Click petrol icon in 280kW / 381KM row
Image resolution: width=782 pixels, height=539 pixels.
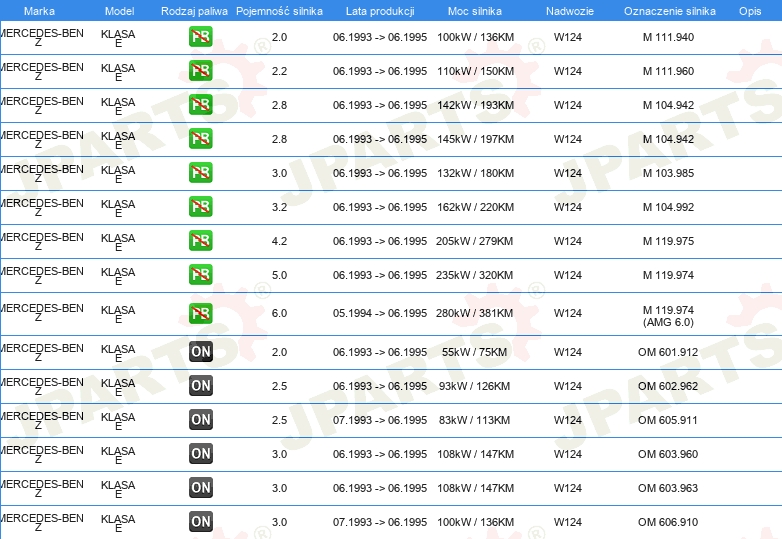point(200,313)
